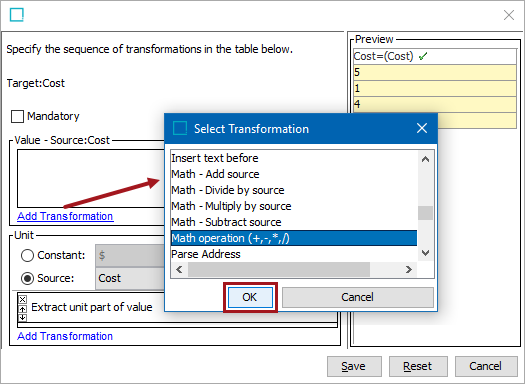Select Math - Divide by source entry
525x384 pixels.
point(228,190)
